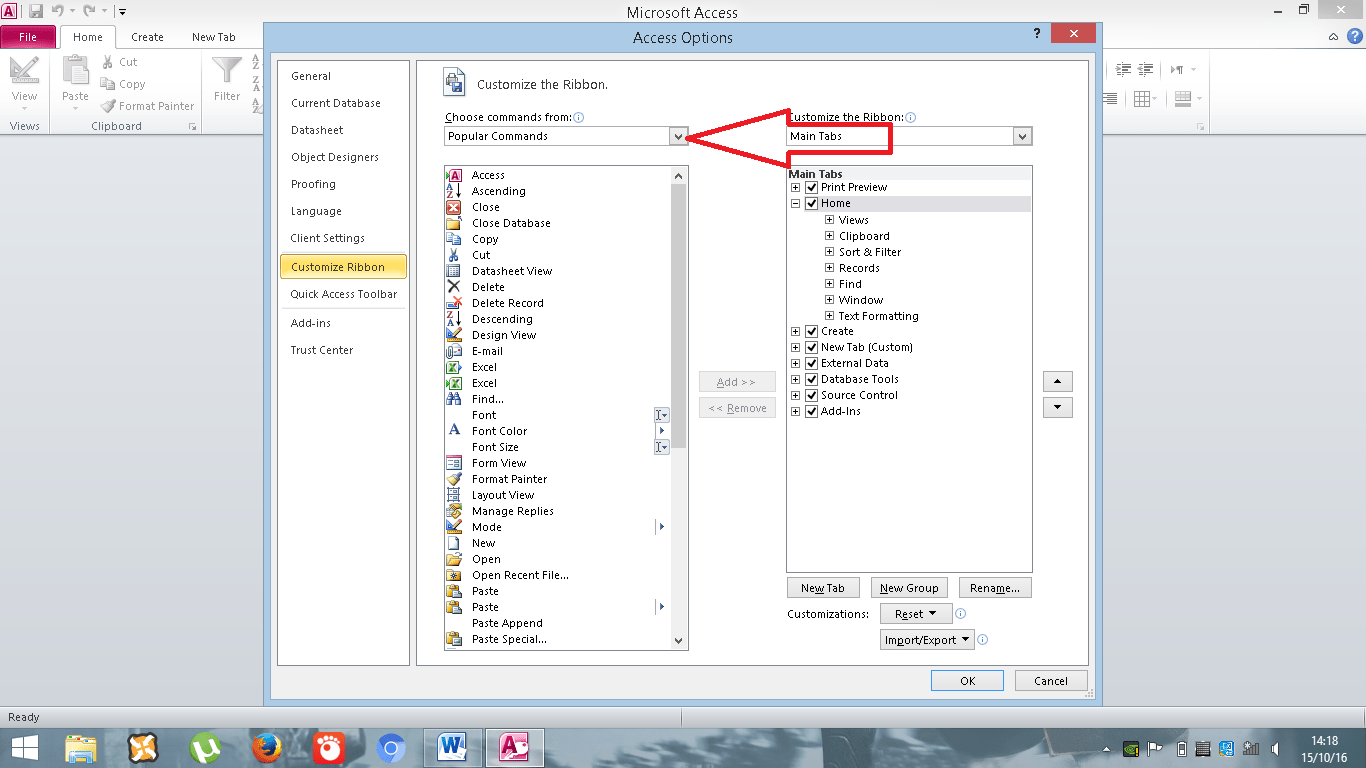The width and height of the screenshot is (1366, 768).
Task: Open the Choose commands from dropdown
Action: 679,136
